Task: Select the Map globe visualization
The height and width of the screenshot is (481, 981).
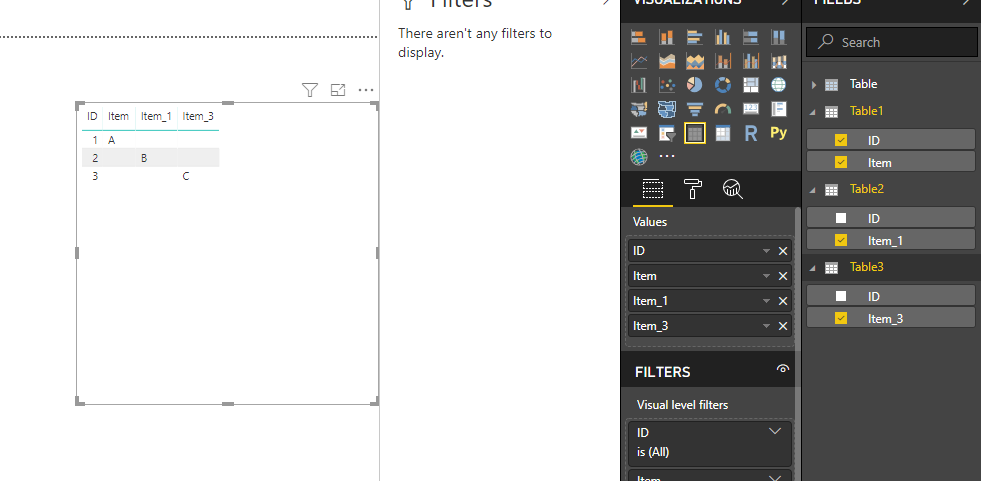Action: [778, 84]
